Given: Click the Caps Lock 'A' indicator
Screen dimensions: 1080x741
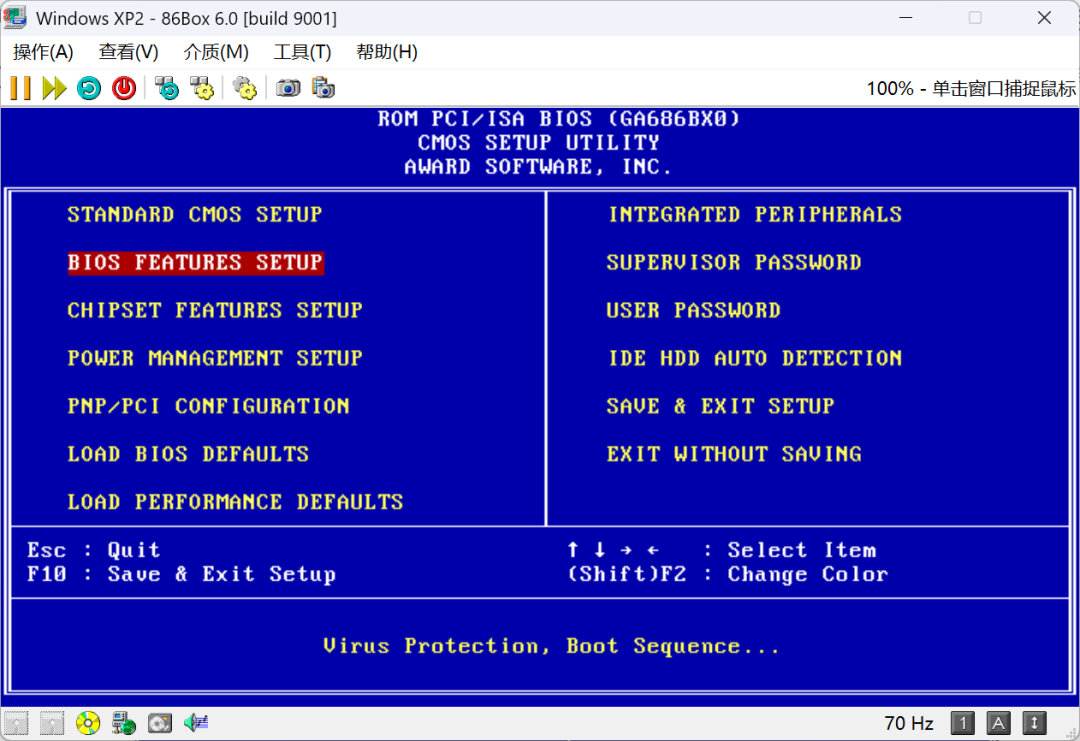Looking at the screenshot, I should [999, 723].
